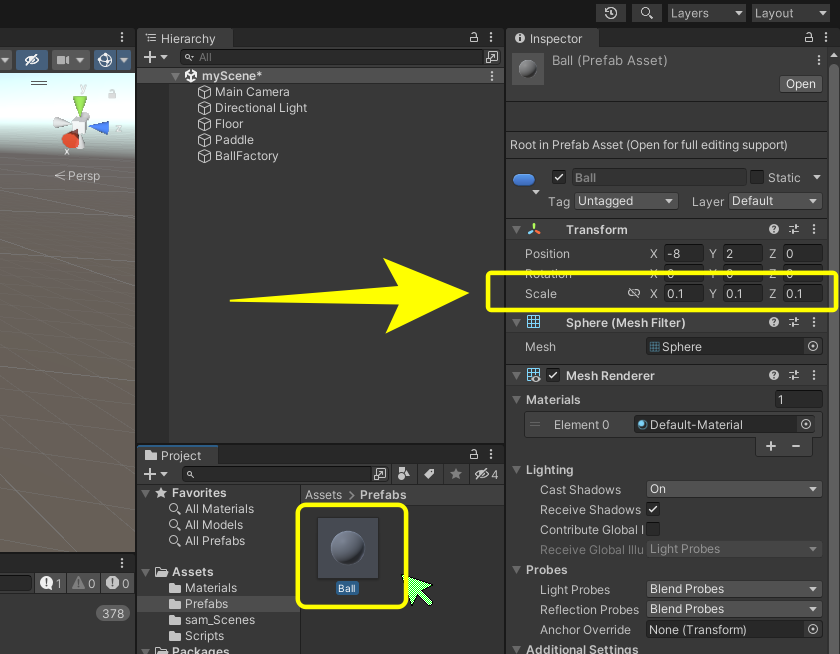Click the search by type icon in Project

click(x=404, y=473)
